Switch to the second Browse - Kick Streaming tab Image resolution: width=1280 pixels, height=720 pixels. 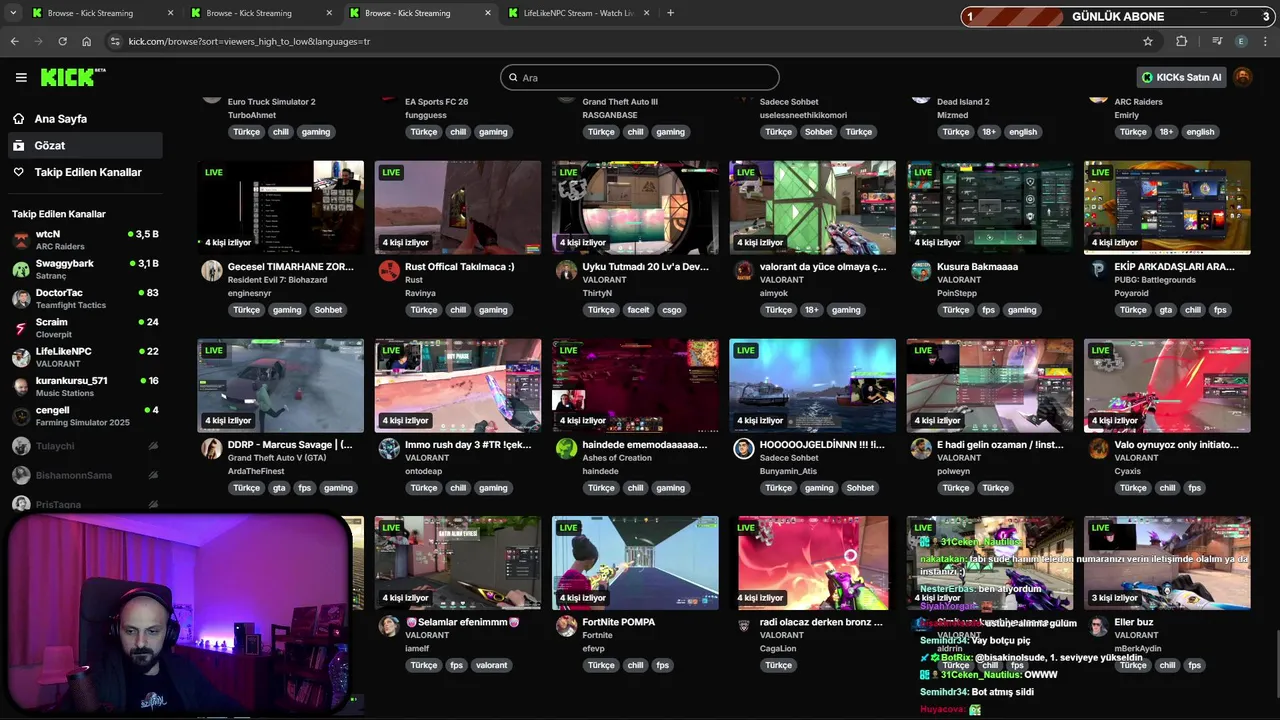point(260,13)
